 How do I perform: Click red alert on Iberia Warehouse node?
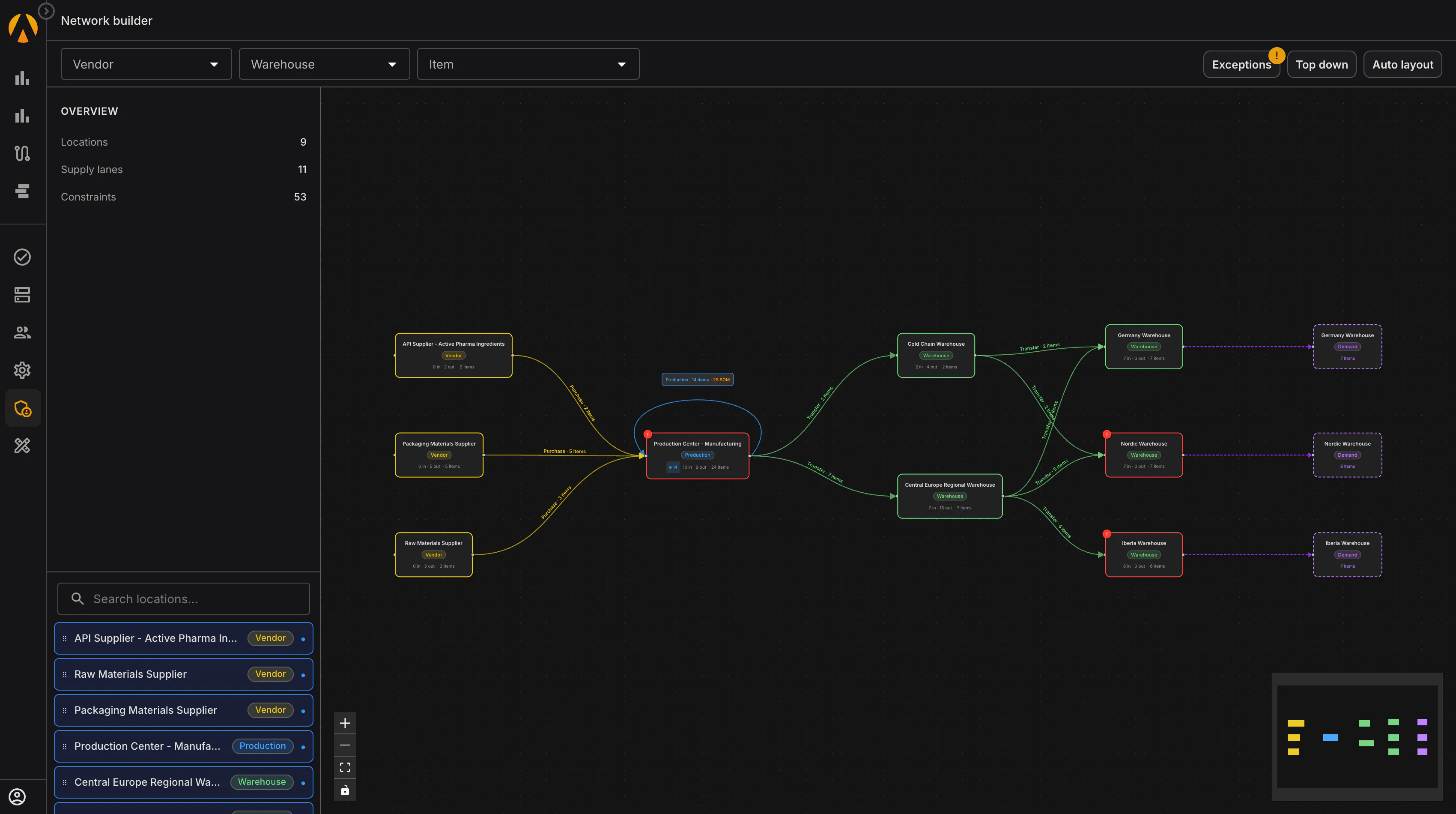[1107, 534]
